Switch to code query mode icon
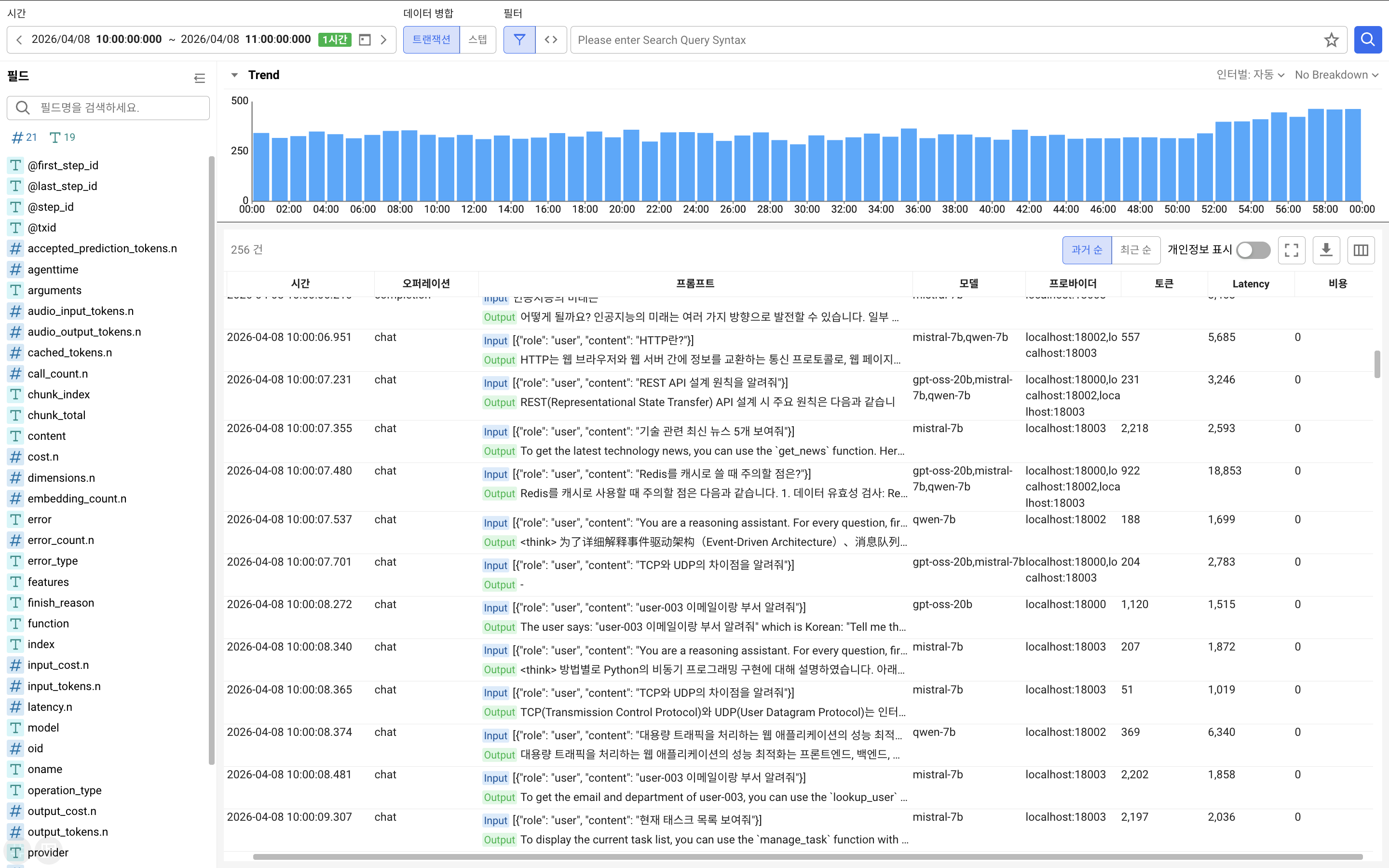1389x868 pixels. point(551,40)
